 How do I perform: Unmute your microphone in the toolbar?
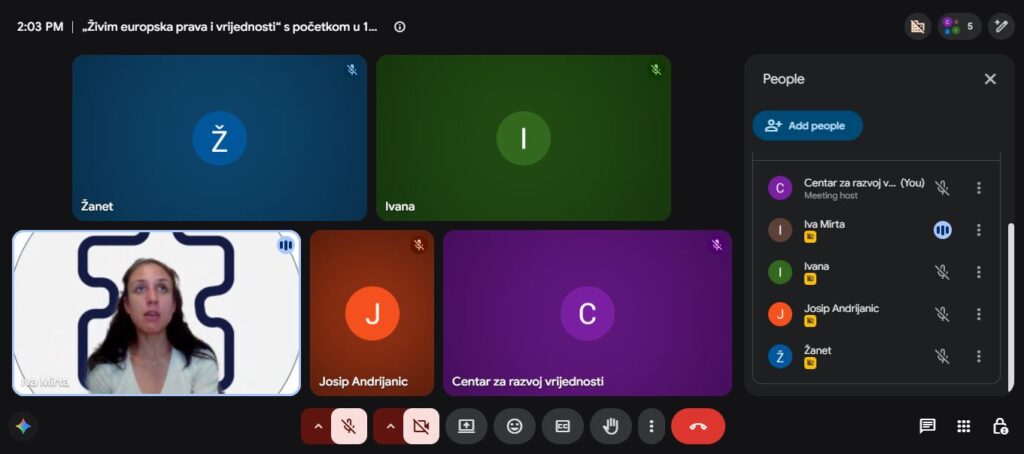click(x=349, y=427)
